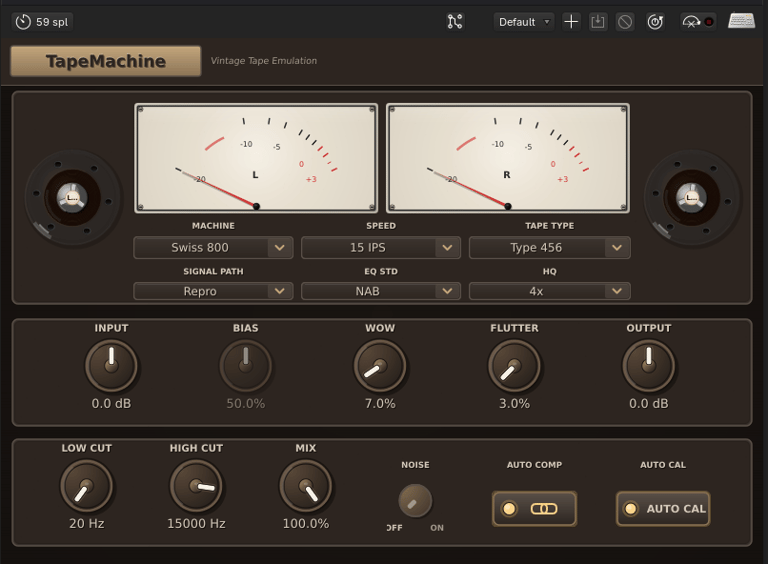Click the Noise ON label
Screen dimensions: 768x564
coord(437,528)
